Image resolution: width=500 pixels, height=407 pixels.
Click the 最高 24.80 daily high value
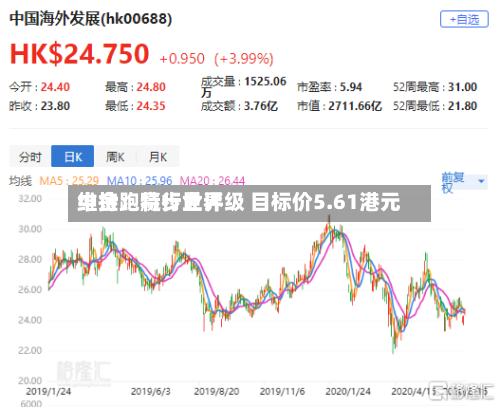click(x=135, y=87)
